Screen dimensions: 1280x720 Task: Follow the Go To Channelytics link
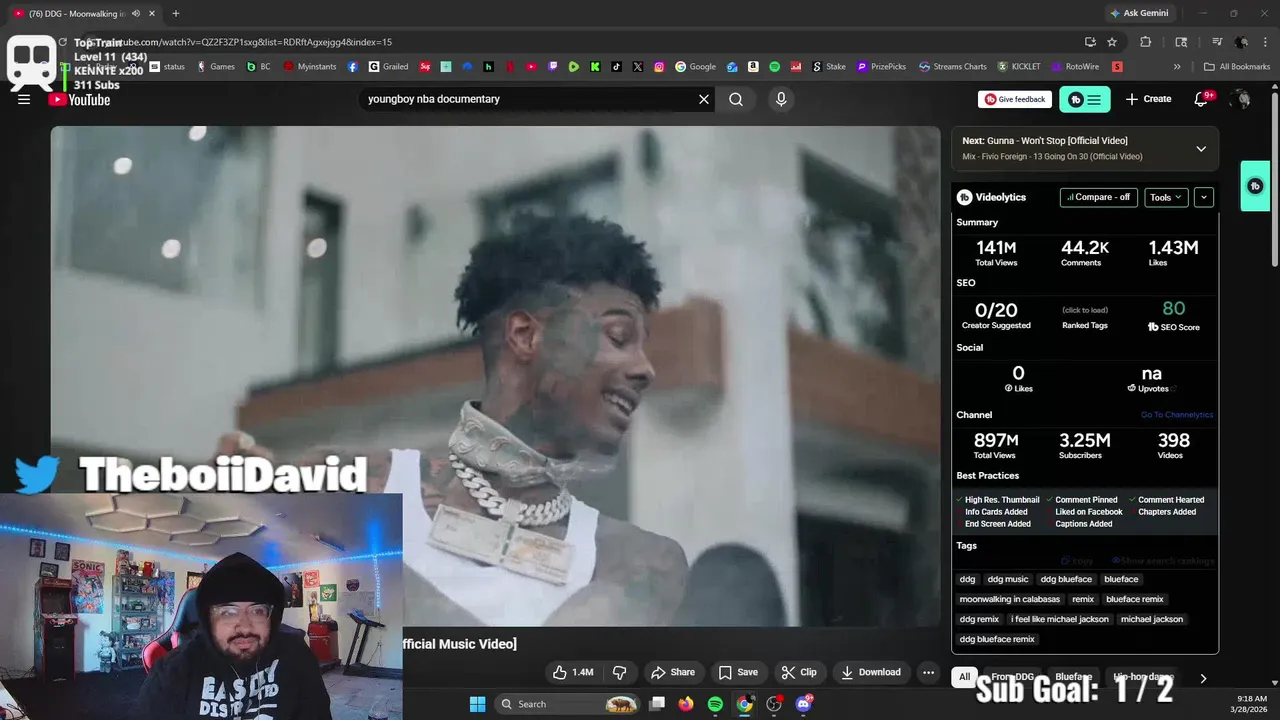[x=1177, y=415]
